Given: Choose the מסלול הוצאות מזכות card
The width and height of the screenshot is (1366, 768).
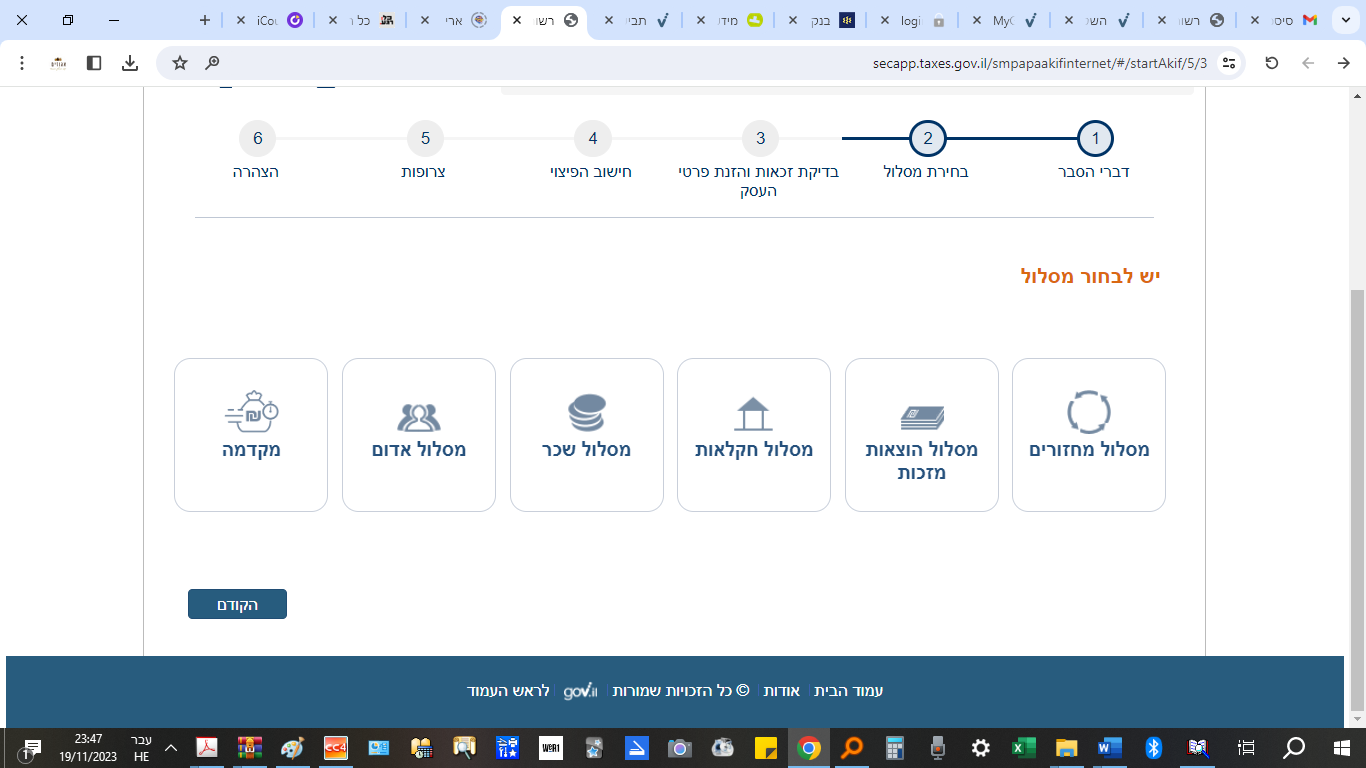Looking at the screenshot, I should click(921, 435).
